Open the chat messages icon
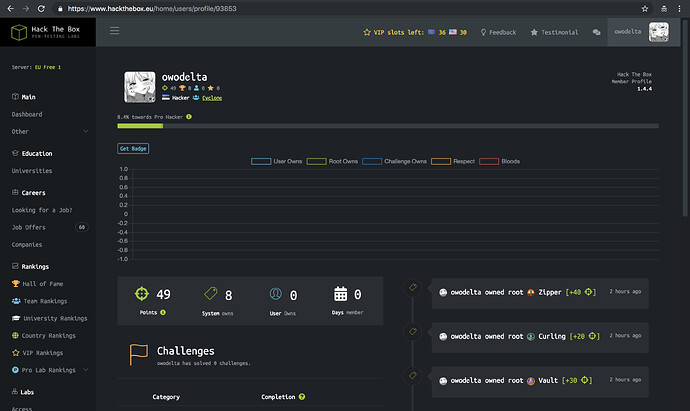The height and width of the screenshot is (411, 690). [597, 32]
